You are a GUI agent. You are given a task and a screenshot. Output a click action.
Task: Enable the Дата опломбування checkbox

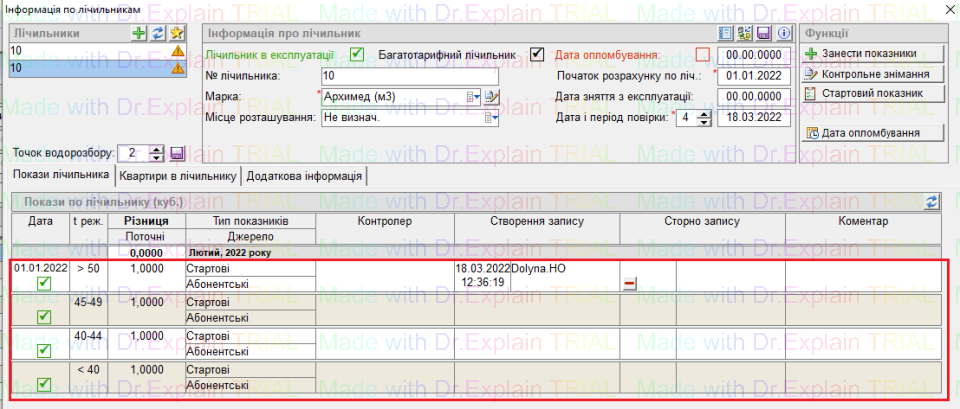pyautogui.click(x=702, y=54)
